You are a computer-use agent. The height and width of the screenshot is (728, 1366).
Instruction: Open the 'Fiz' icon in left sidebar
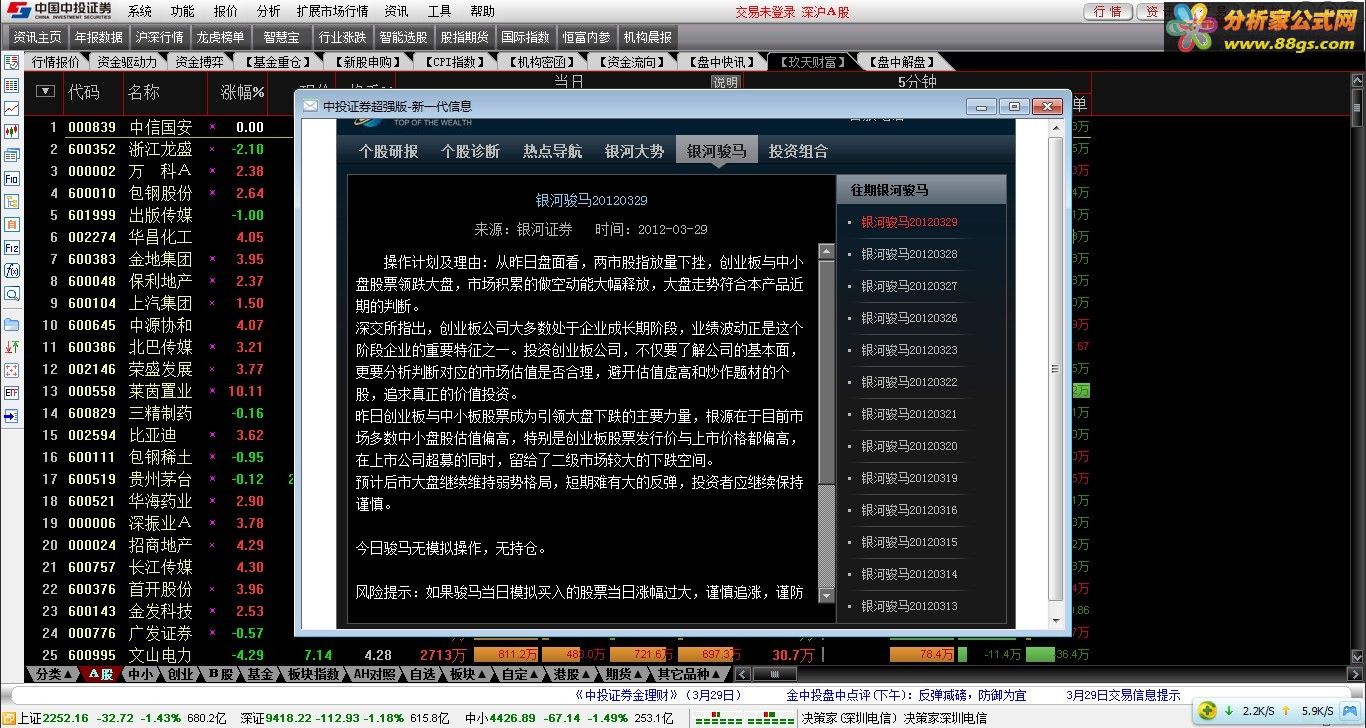12,247
